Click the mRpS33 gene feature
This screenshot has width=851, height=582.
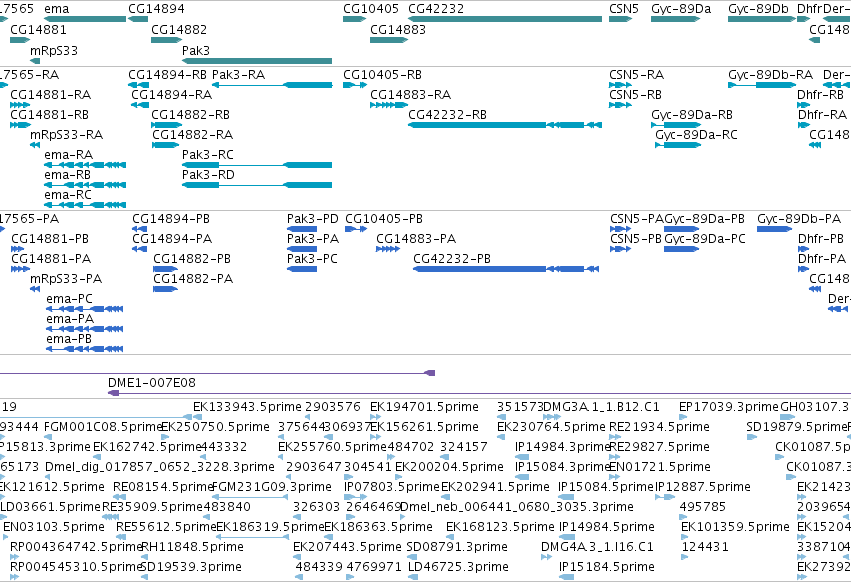(35, 61)
